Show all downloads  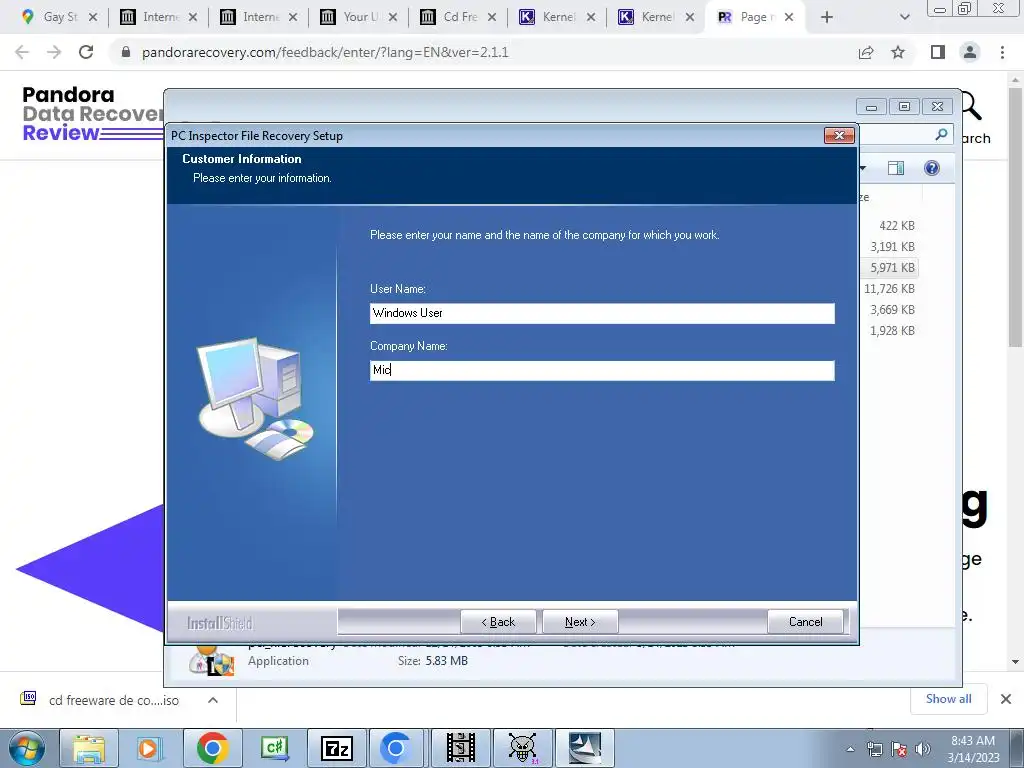point(948,699)
